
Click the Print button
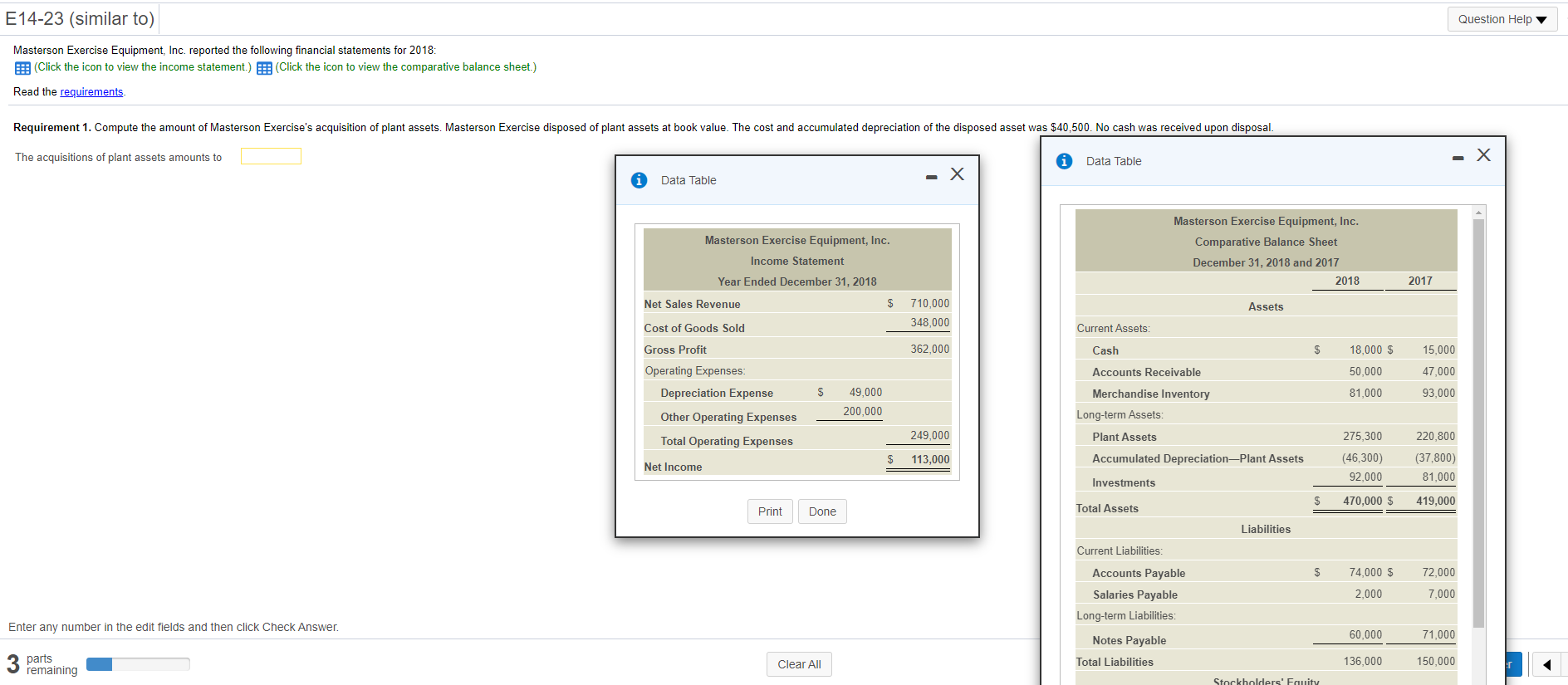click(770, 511)
